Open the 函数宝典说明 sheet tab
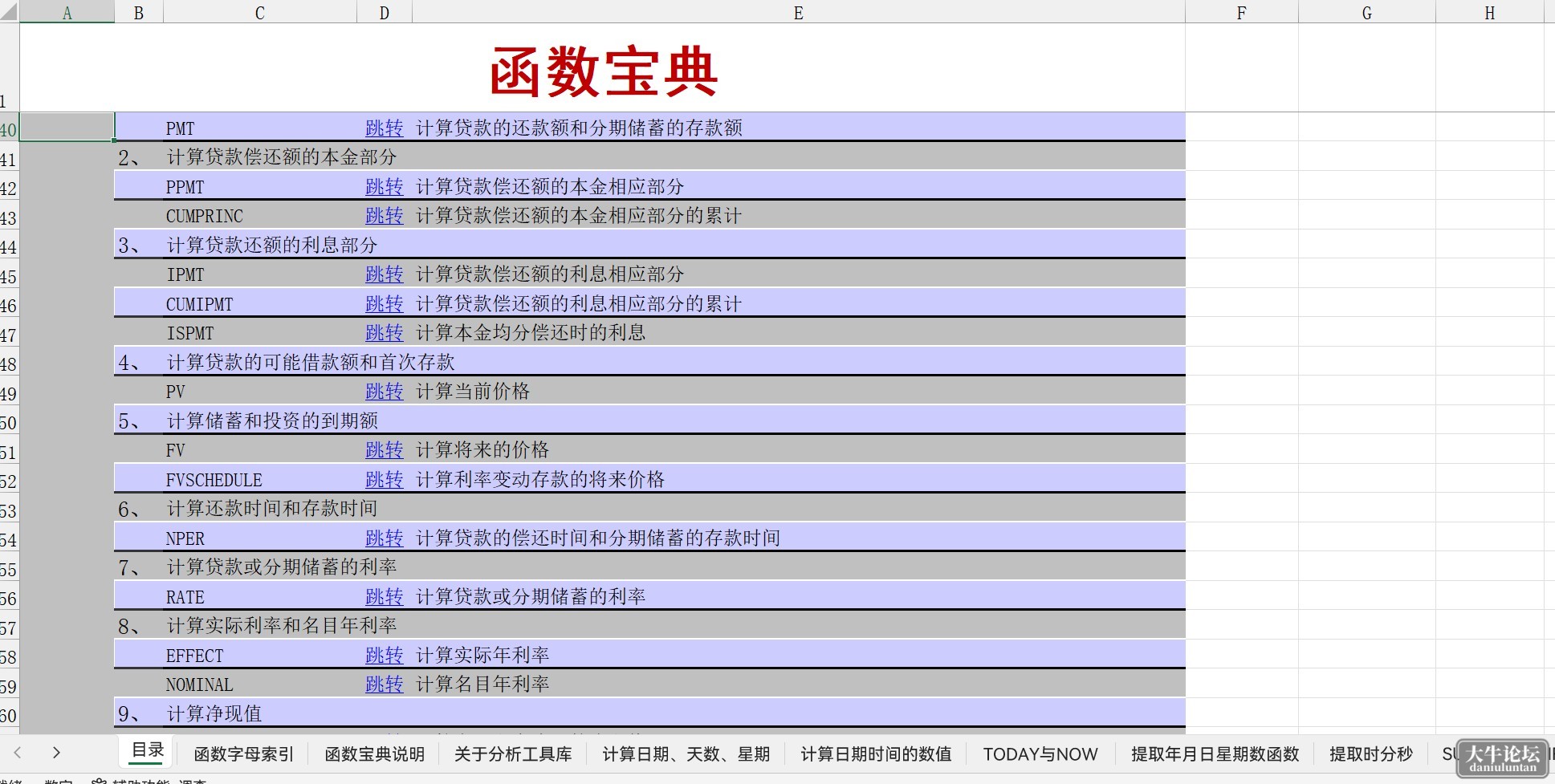This screenshot has height=784, width=1555. pos(375,754)
